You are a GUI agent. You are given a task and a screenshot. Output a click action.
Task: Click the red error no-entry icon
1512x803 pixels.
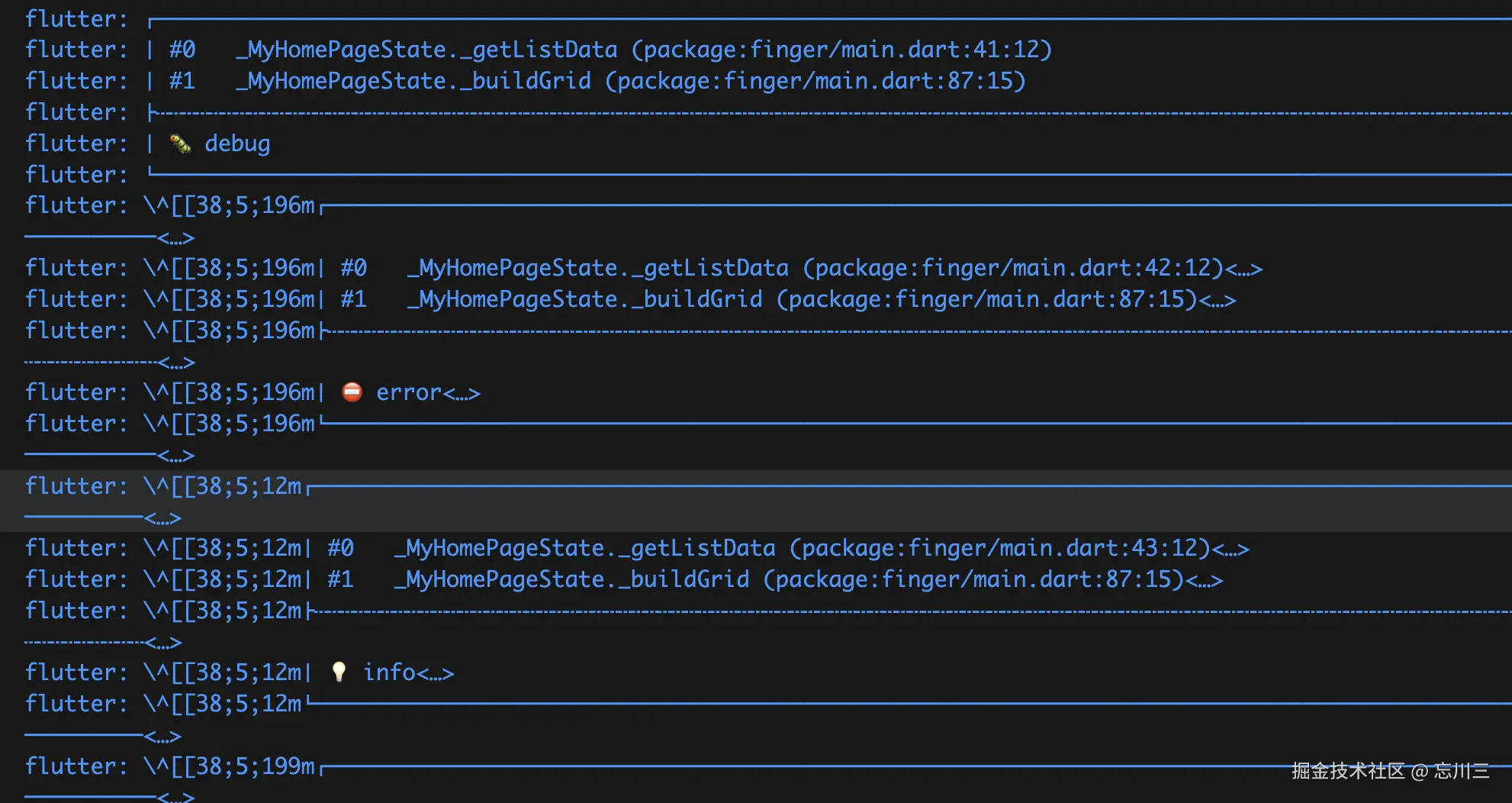coord(352,392)
